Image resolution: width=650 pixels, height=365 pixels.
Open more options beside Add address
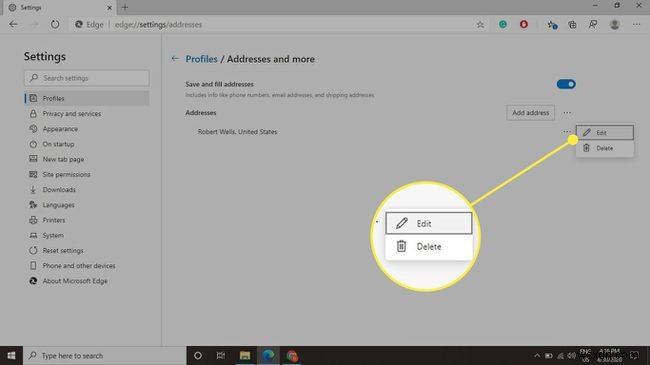567,112
